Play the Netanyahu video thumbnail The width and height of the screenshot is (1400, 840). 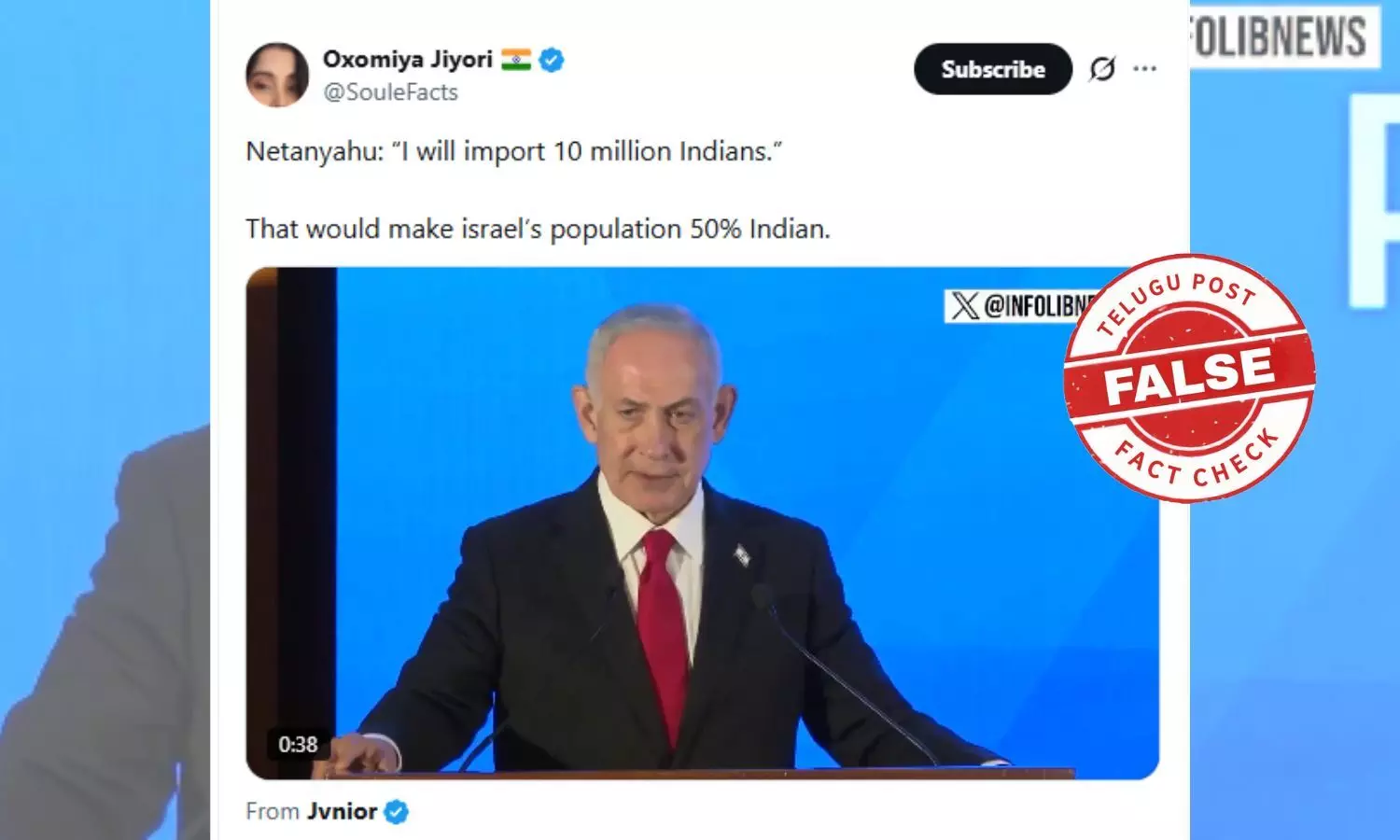click(x=702, y=523)
